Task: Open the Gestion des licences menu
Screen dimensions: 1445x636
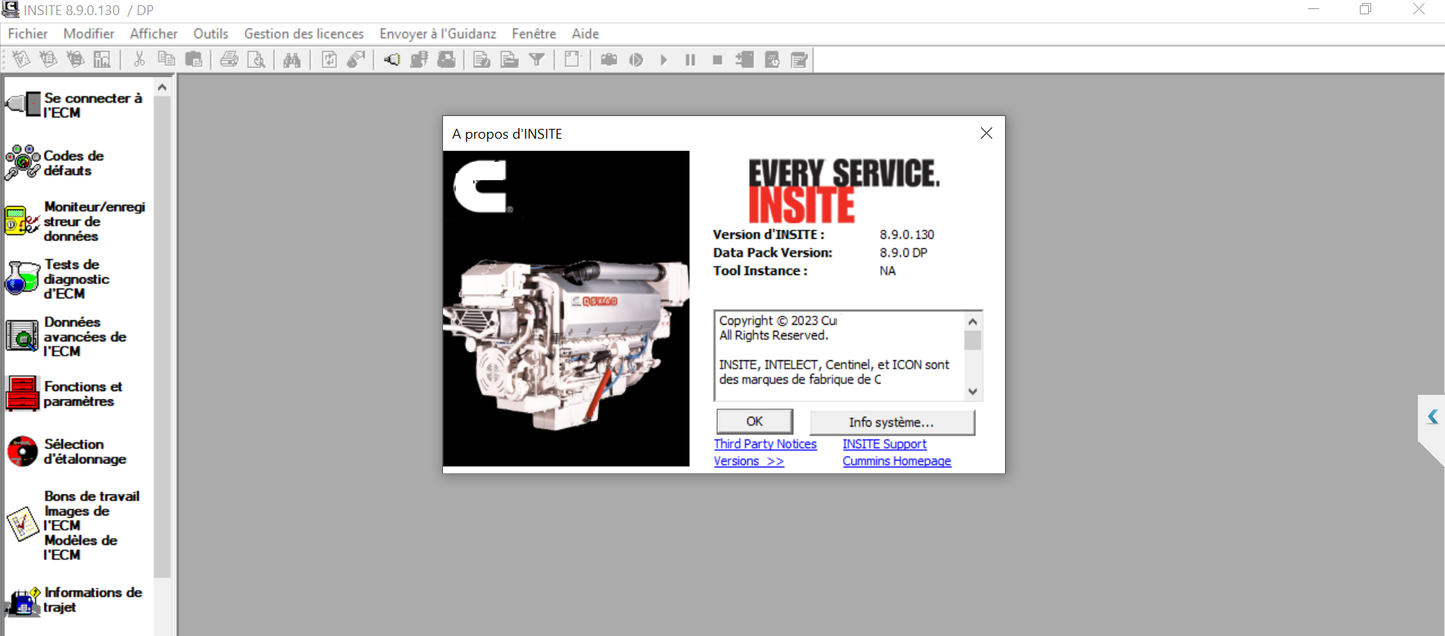Action: [303, 33]
